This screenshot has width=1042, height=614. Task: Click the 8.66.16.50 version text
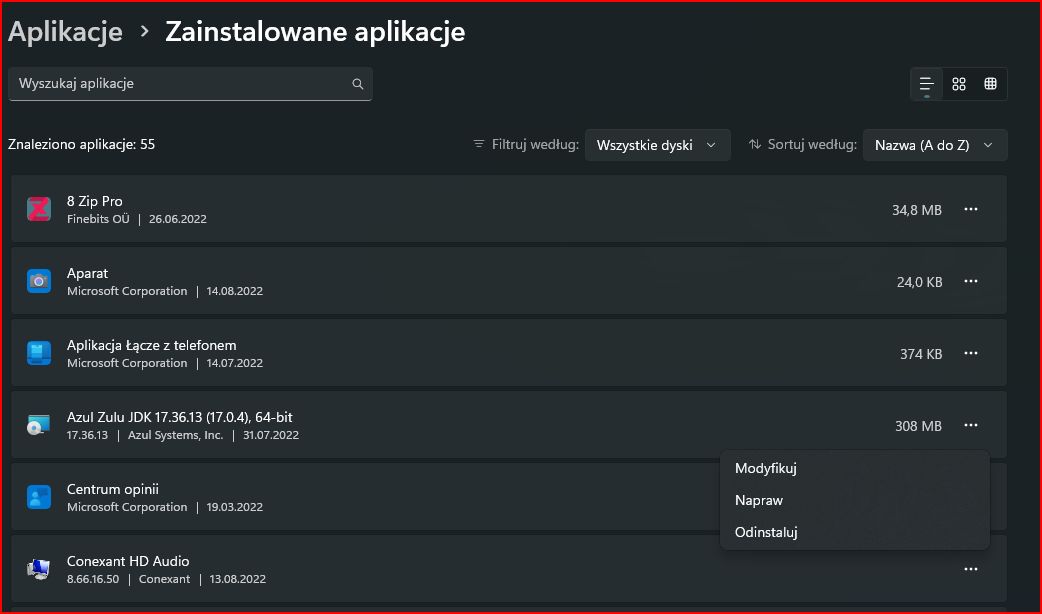click(93, 579)
